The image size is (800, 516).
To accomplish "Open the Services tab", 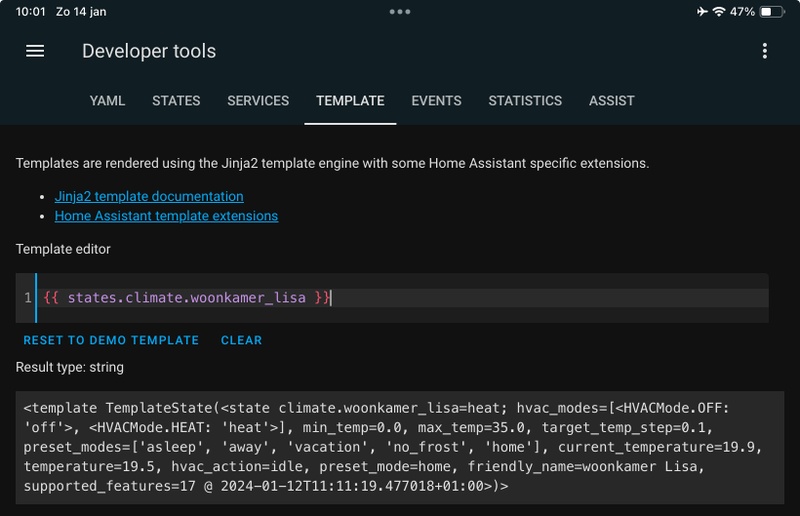I will point(258,101).
